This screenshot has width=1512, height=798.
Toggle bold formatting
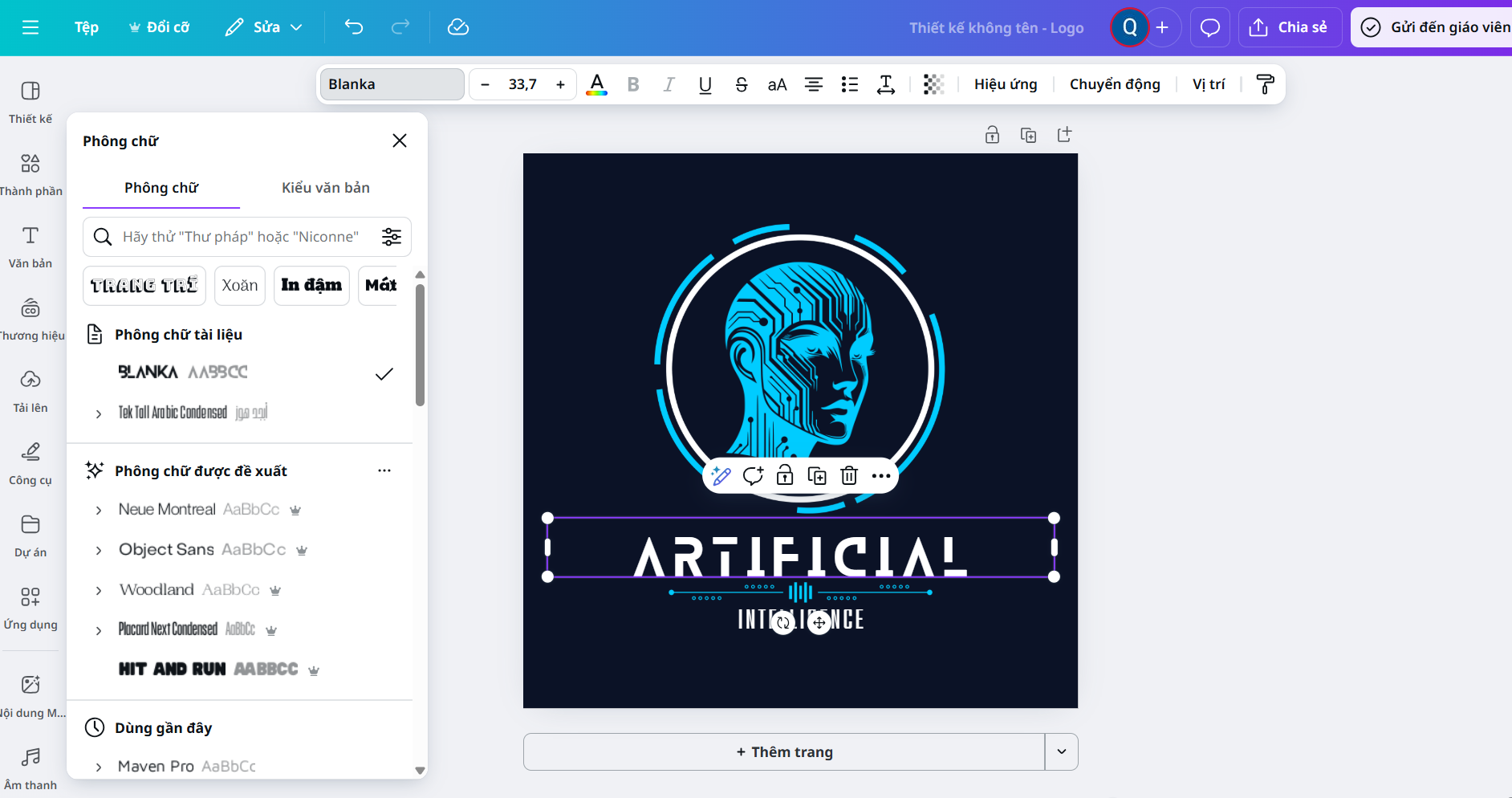[x=633, y=84]
